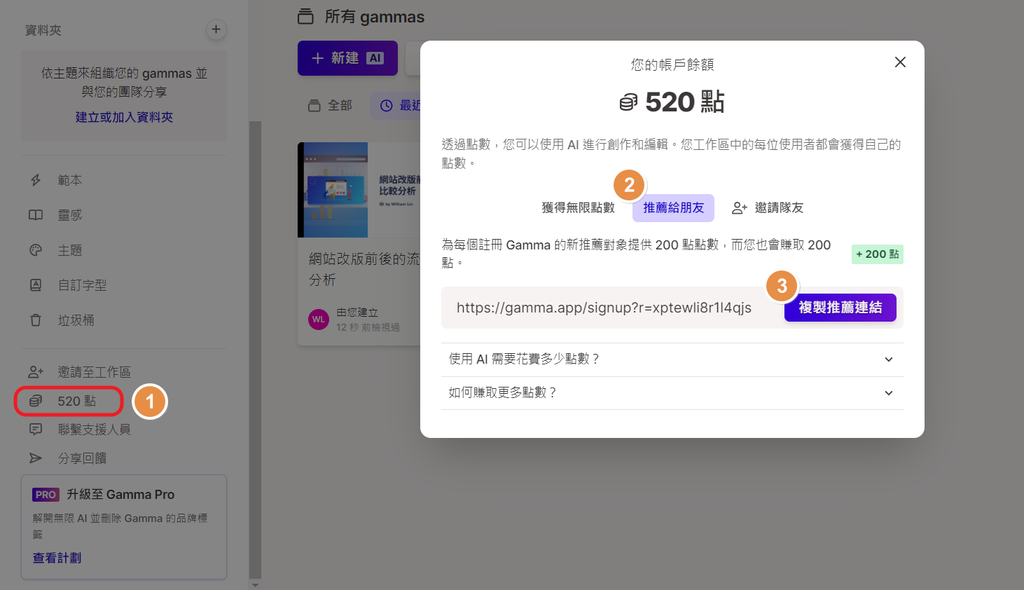Click the 分享回饋 send icon
1024x590 pixels.
click(x=36, y=458)
